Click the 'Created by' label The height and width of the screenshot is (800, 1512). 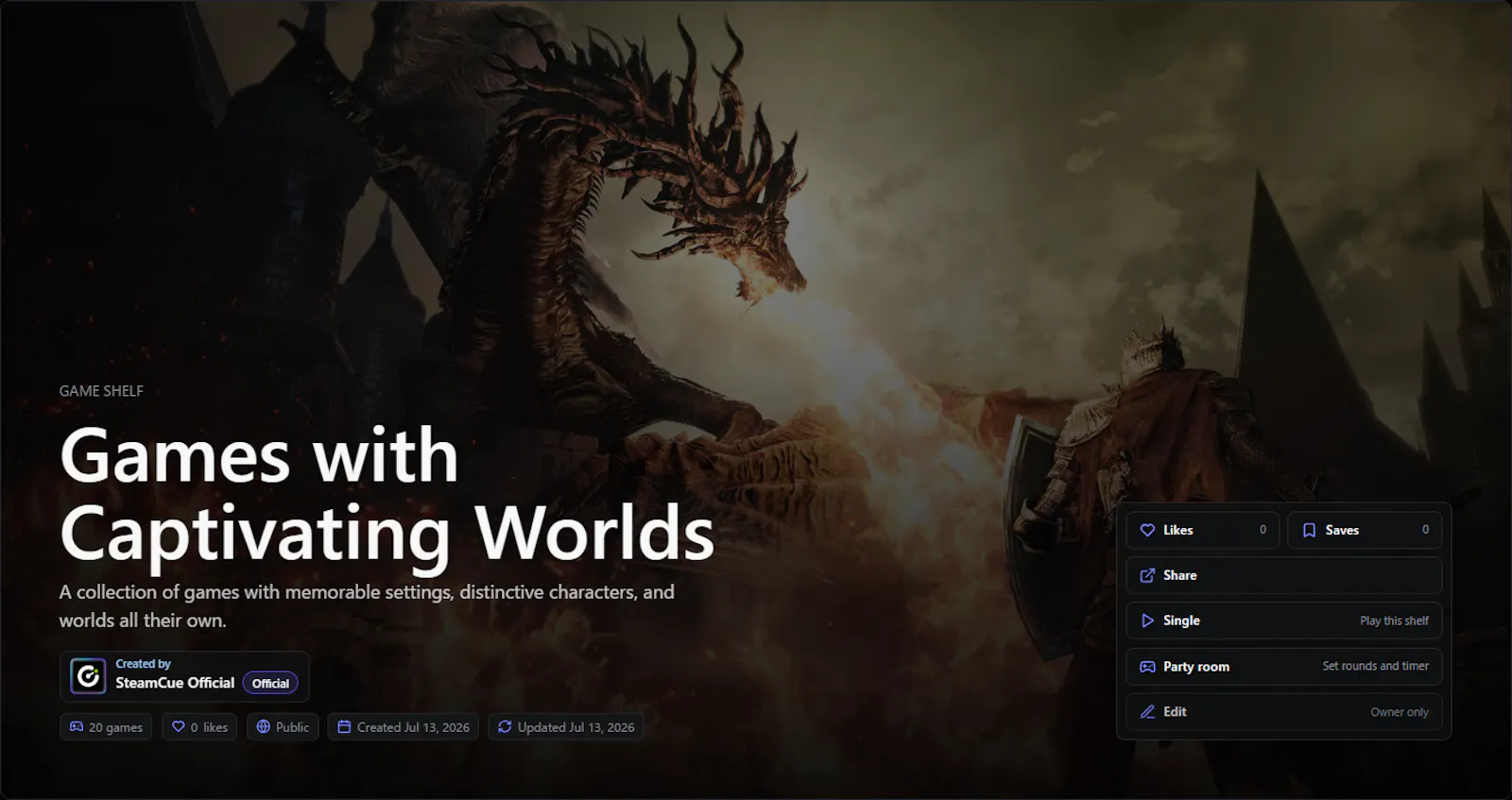tap(143, 664)
